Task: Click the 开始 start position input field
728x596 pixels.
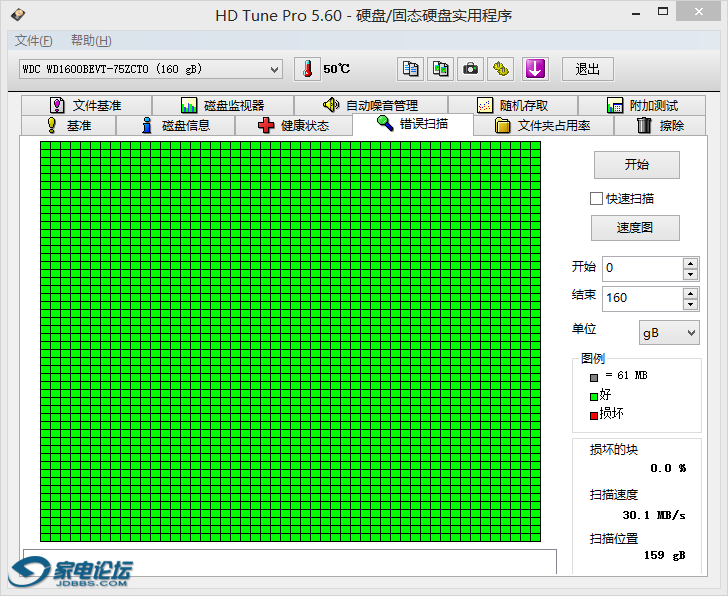Action: pos(643,268)
